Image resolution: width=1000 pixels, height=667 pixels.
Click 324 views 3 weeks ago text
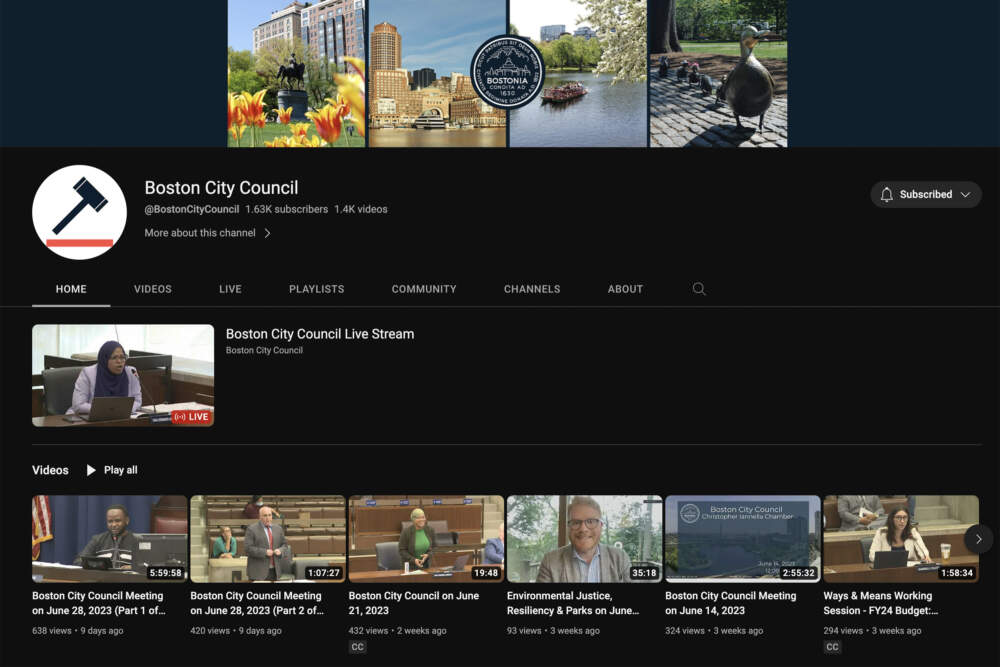tap(714, 631)
